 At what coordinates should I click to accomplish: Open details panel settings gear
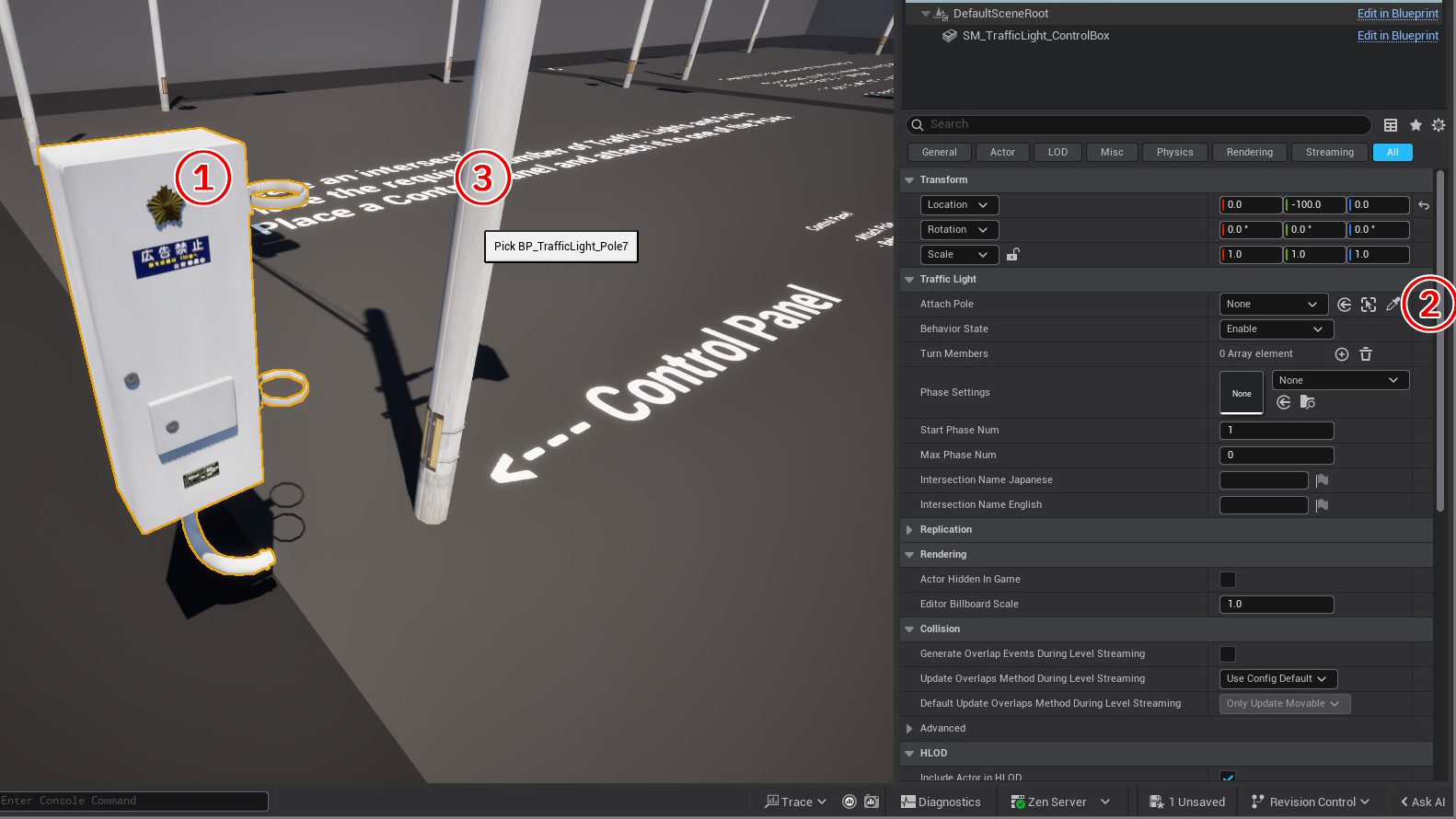[x=1439, y=125]
